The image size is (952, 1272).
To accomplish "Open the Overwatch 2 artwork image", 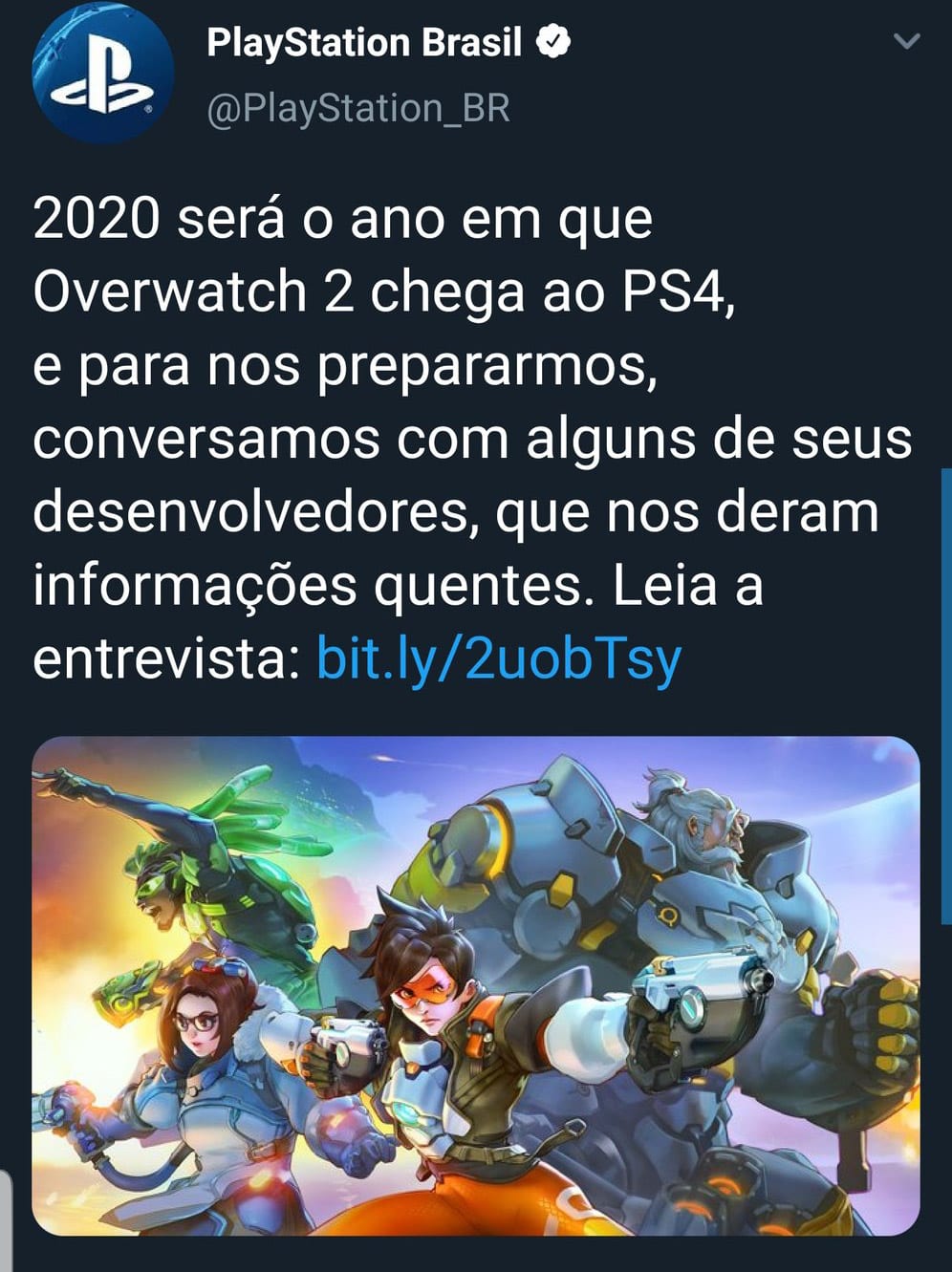I will point(476,985).
